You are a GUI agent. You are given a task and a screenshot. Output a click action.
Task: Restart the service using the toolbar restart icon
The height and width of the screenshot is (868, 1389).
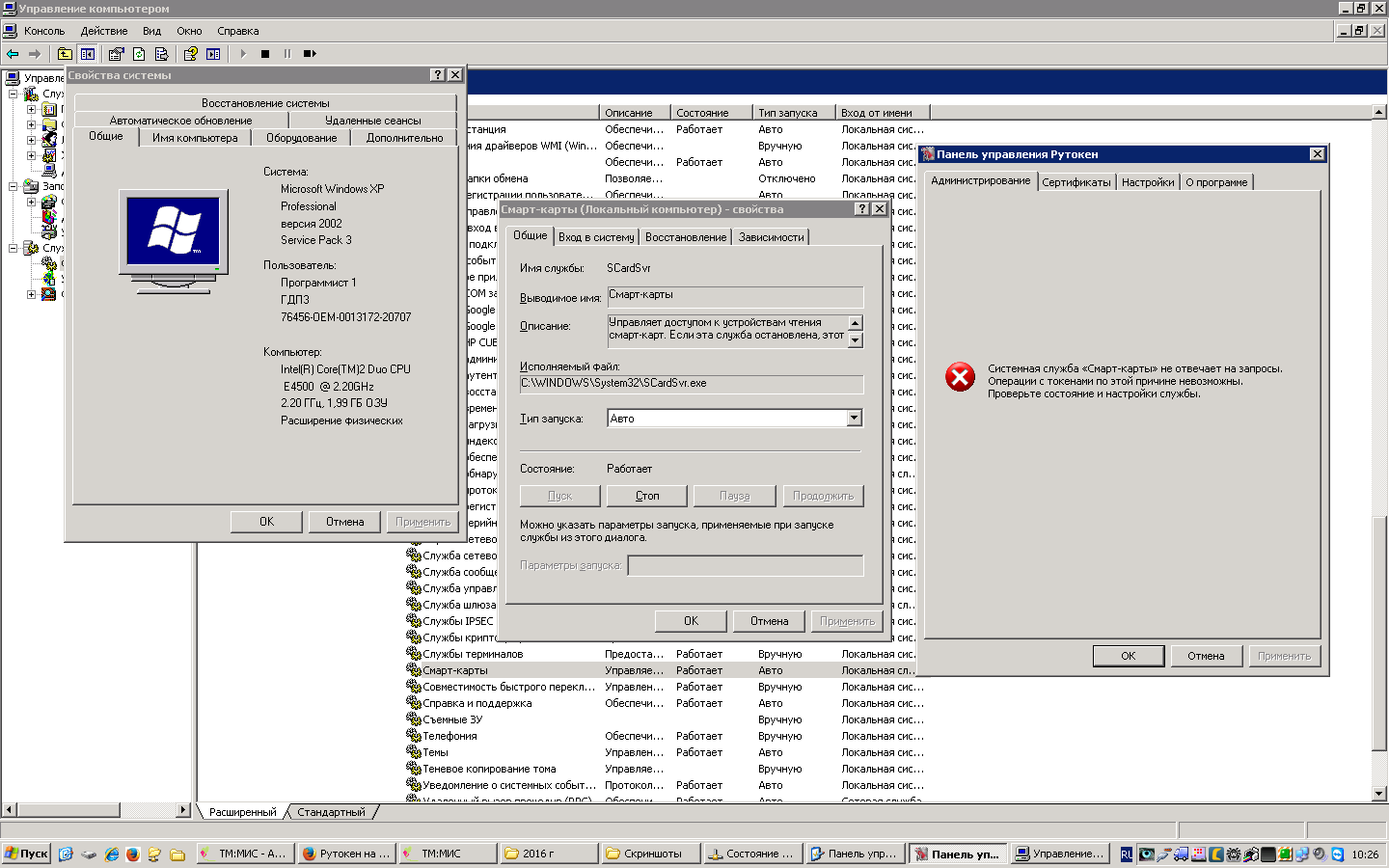click(310, 54)
